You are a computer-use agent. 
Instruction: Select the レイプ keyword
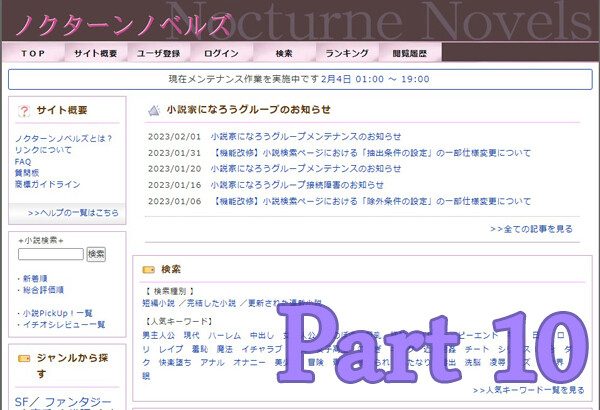click(171, 349)
